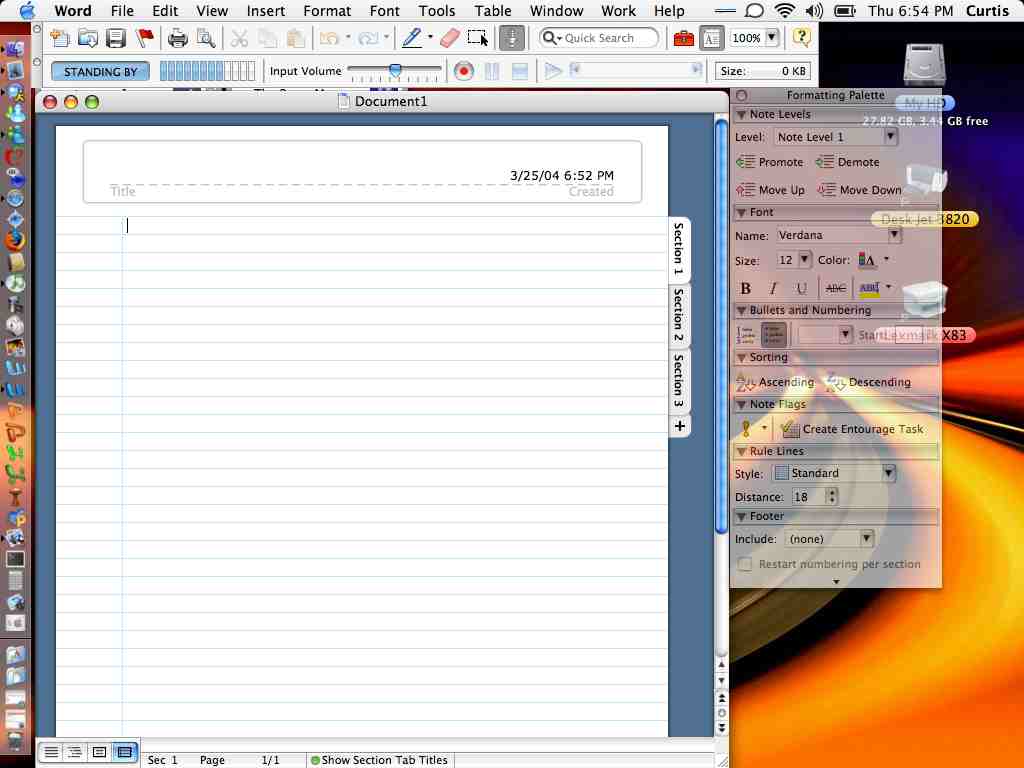Click the audio playback position bar
Image resolution: width=1024 pixels, height=768 pixels.
point(636,69)
